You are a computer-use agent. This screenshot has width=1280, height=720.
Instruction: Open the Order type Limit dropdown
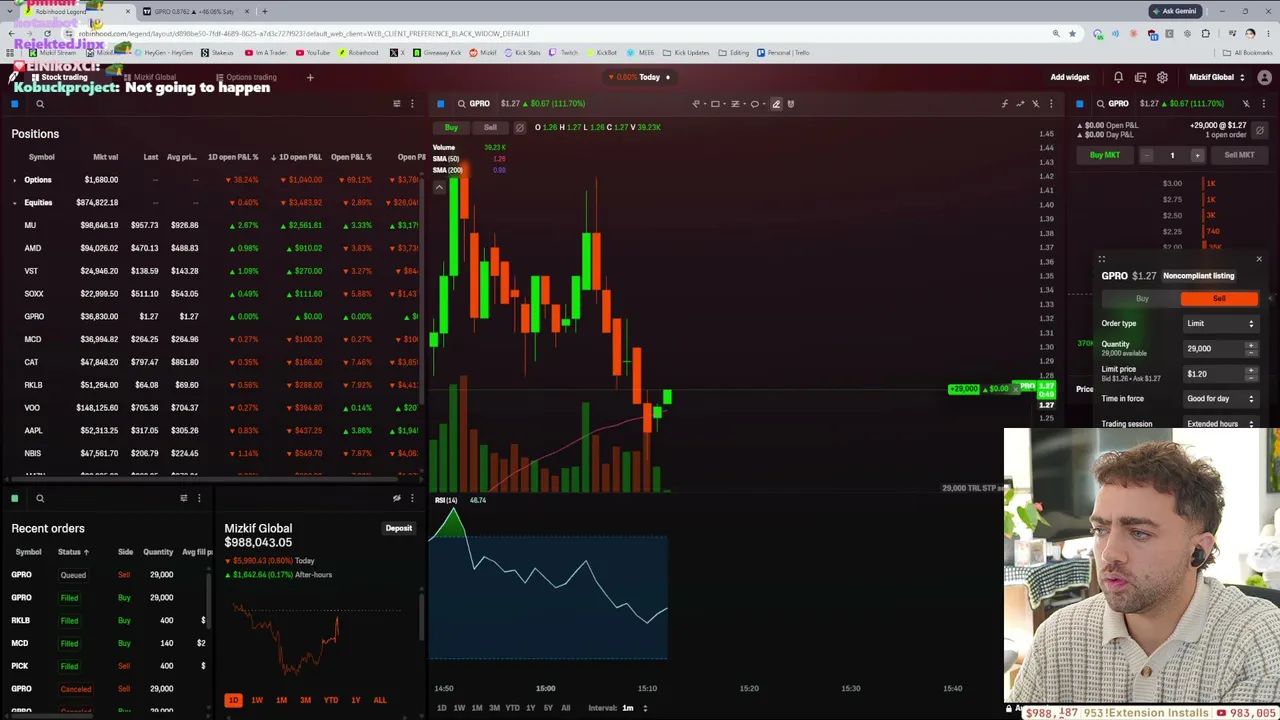coord(1220,324)
